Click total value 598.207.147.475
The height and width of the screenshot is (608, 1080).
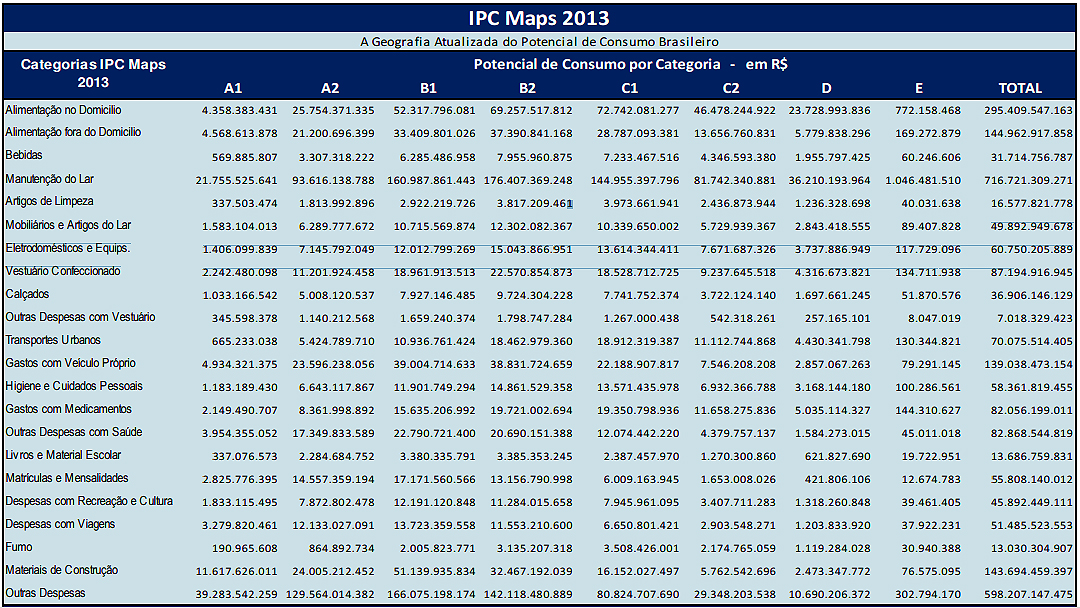pos(1028,595)
